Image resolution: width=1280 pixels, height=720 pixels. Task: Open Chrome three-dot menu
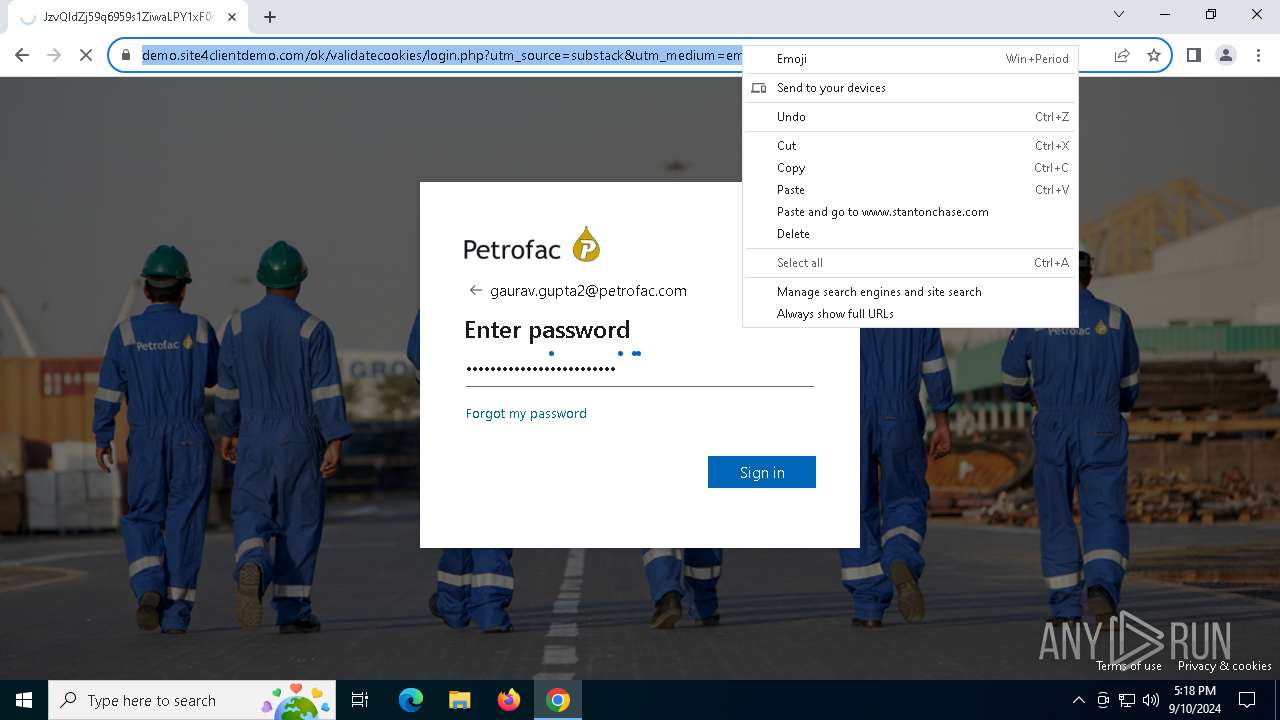pyautogui.click(x=1258, y=56)
